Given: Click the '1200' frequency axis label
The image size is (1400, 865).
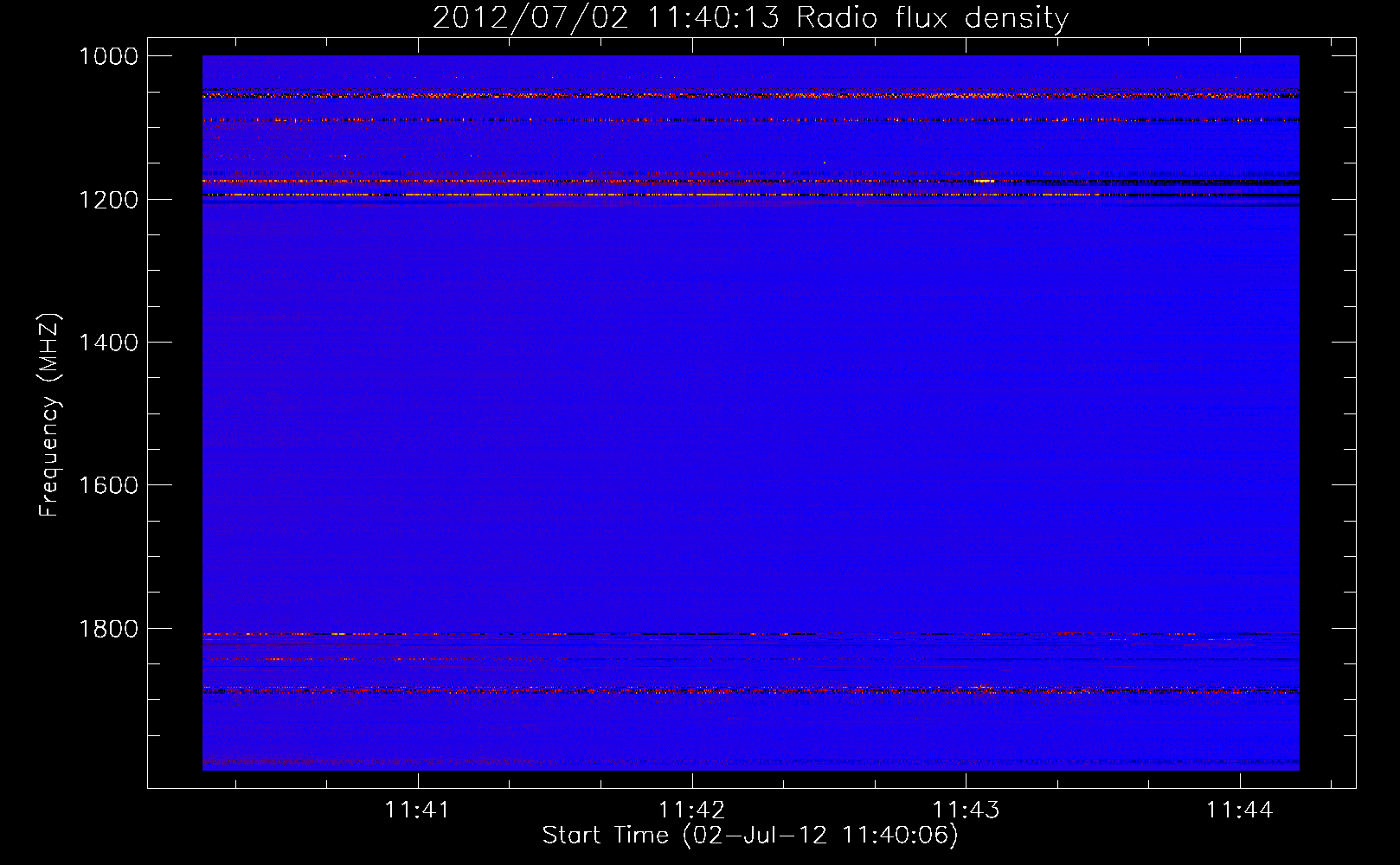Looking at the screenshot, I should pos(108,200).
